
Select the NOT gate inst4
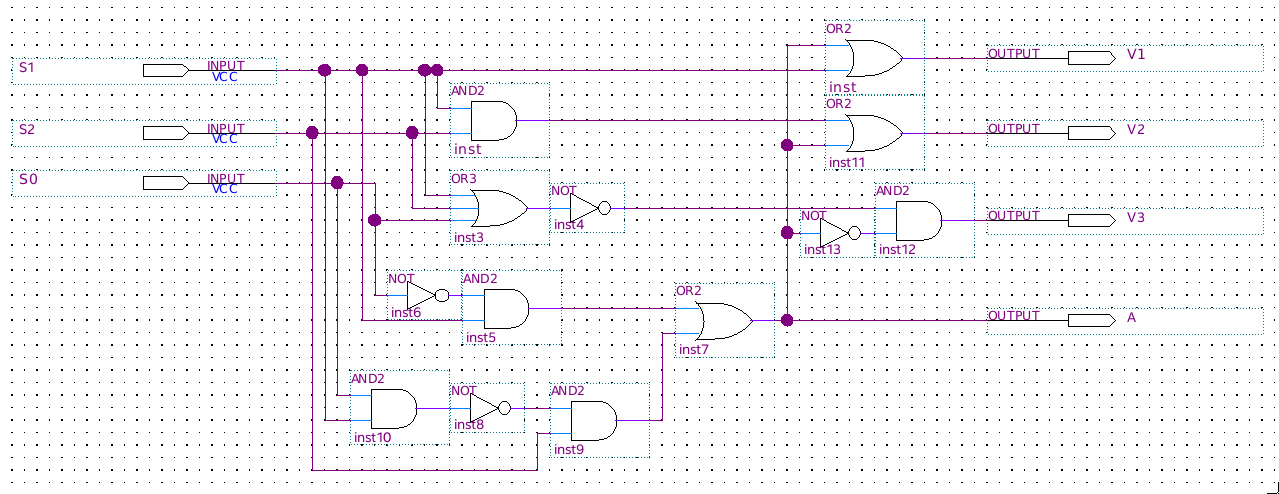pos(588,208)
